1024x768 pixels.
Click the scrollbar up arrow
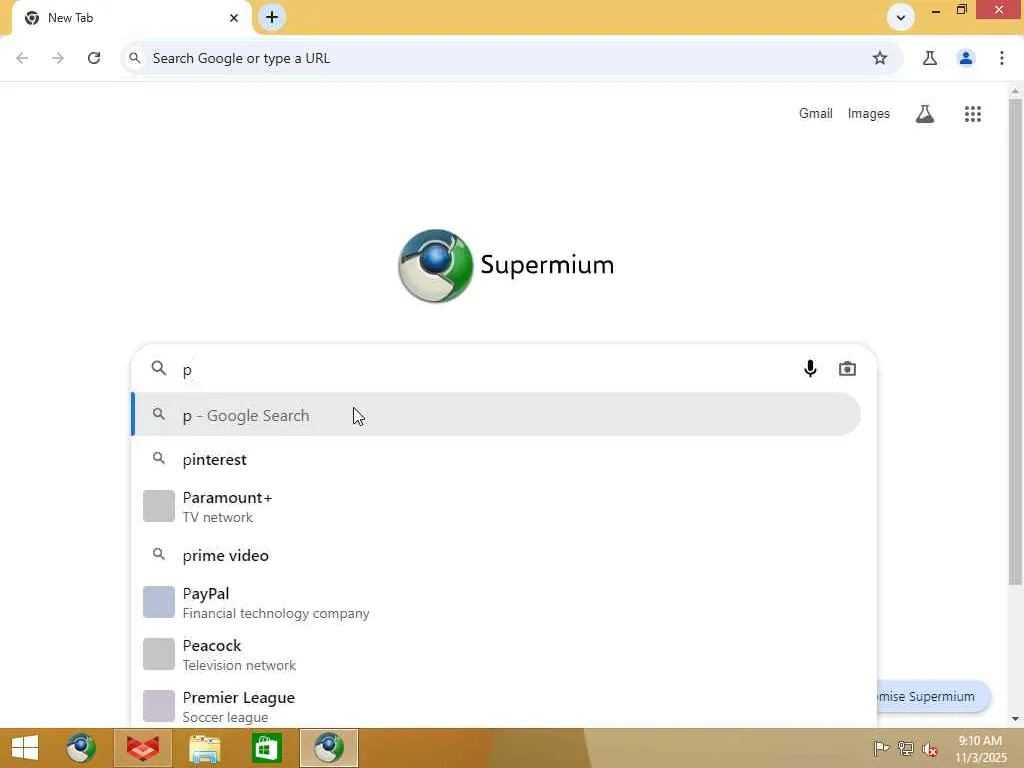[x=1015, y=89]
